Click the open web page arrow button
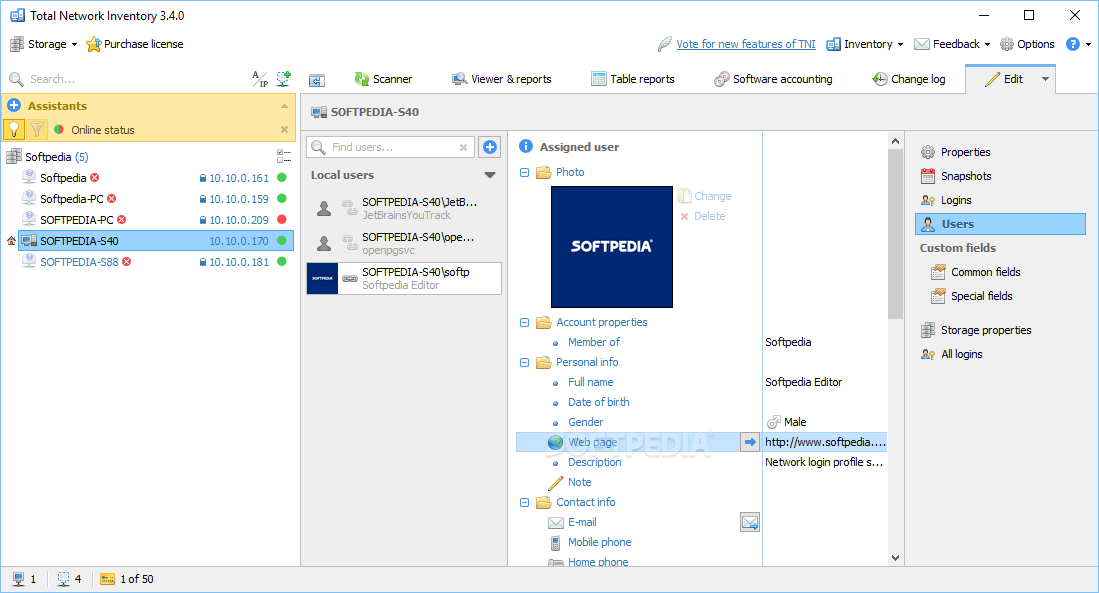Screen dimensions: 1099x593 [x=750, y=442]
